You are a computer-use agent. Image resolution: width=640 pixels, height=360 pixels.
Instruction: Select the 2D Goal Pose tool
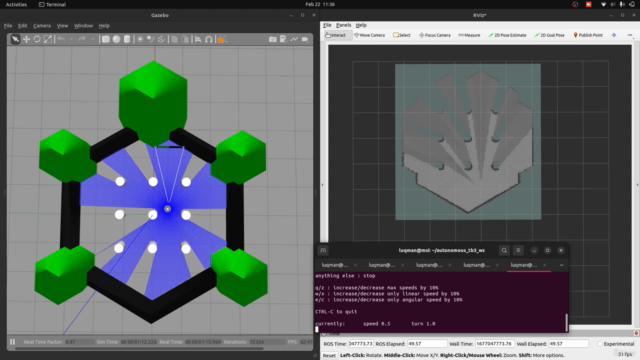pos(549,35)
